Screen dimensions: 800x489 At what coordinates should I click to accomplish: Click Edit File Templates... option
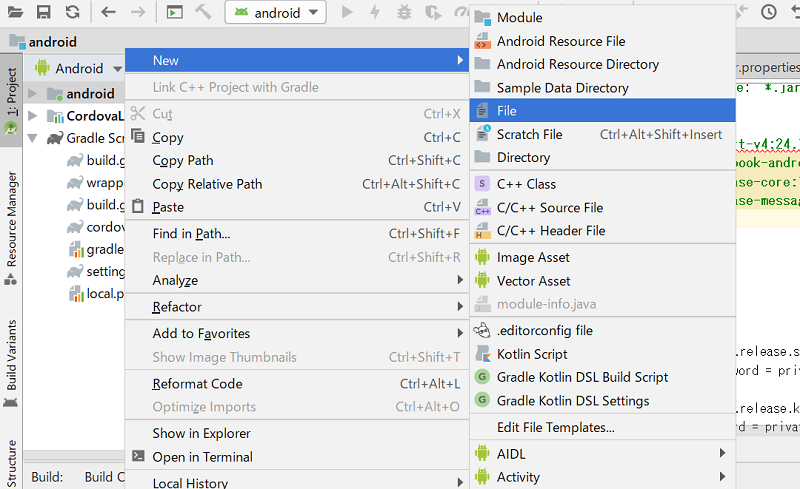pos(555,427)
